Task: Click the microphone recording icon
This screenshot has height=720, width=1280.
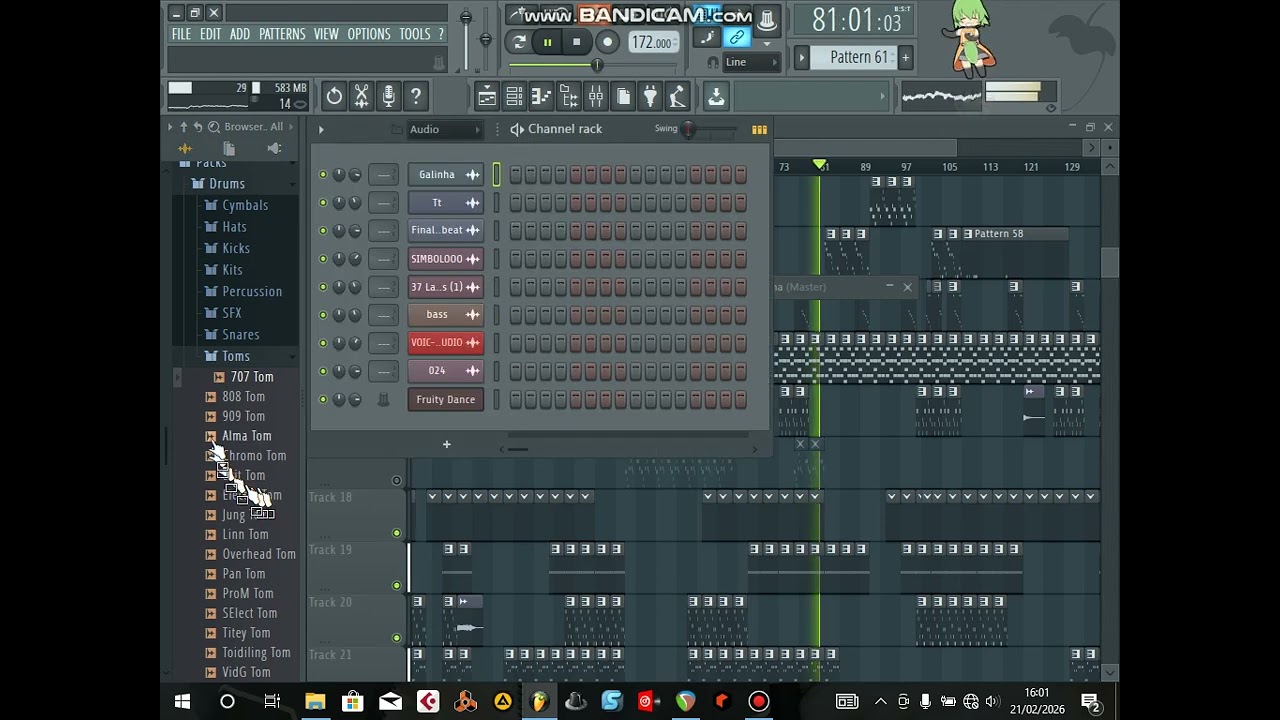Action: (x=389, y=97)
